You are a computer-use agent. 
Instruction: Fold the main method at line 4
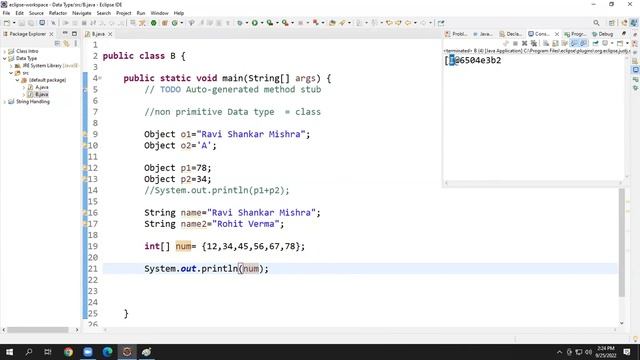100,78
